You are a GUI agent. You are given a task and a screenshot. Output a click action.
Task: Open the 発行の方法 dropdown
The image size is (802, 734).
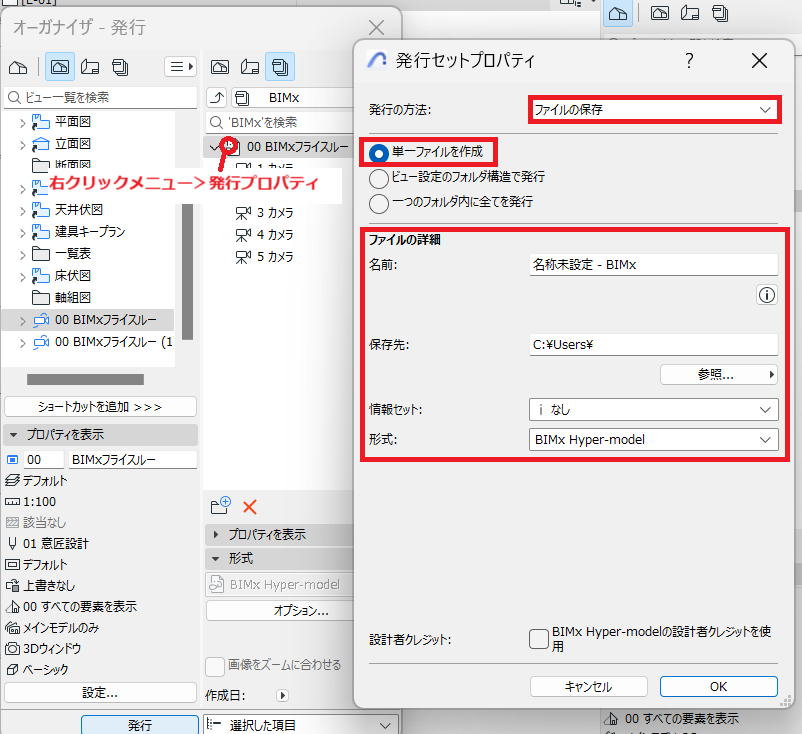(x=653, y=109)
